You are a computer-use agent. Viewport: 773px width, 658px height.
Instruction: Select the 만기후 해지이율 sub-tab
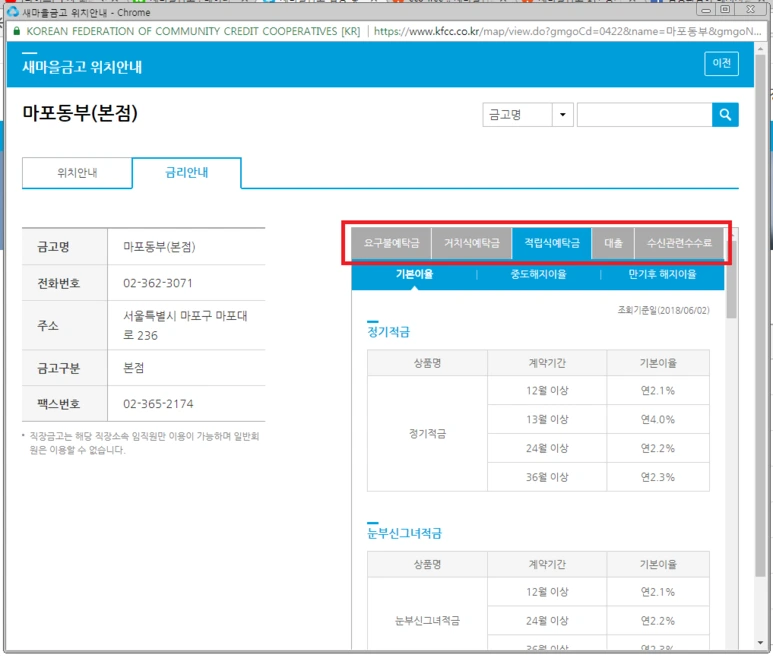coord(662,274)
